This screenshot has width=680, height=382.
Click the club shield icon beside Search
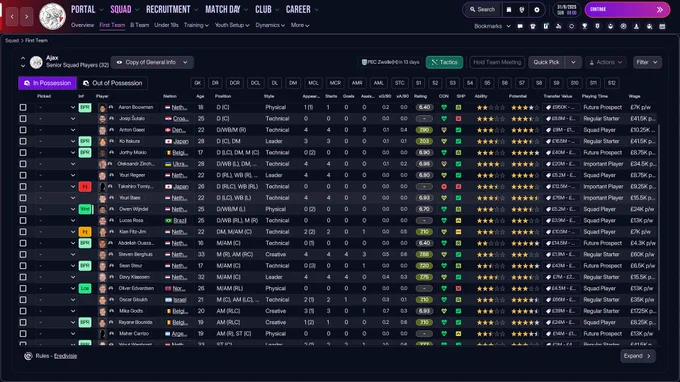(x=522, y=10)
